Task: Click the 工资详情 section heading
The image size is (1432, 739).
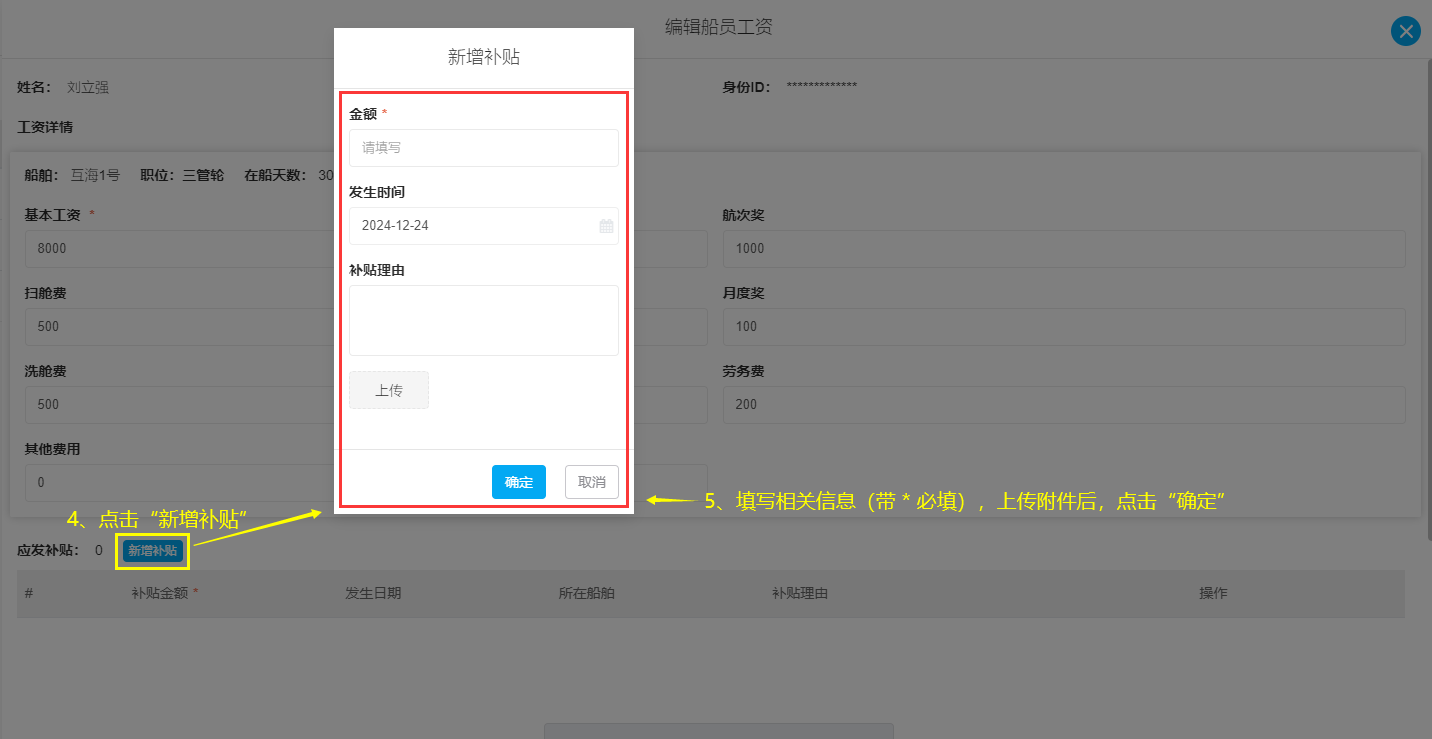Action: click(45, 127)
